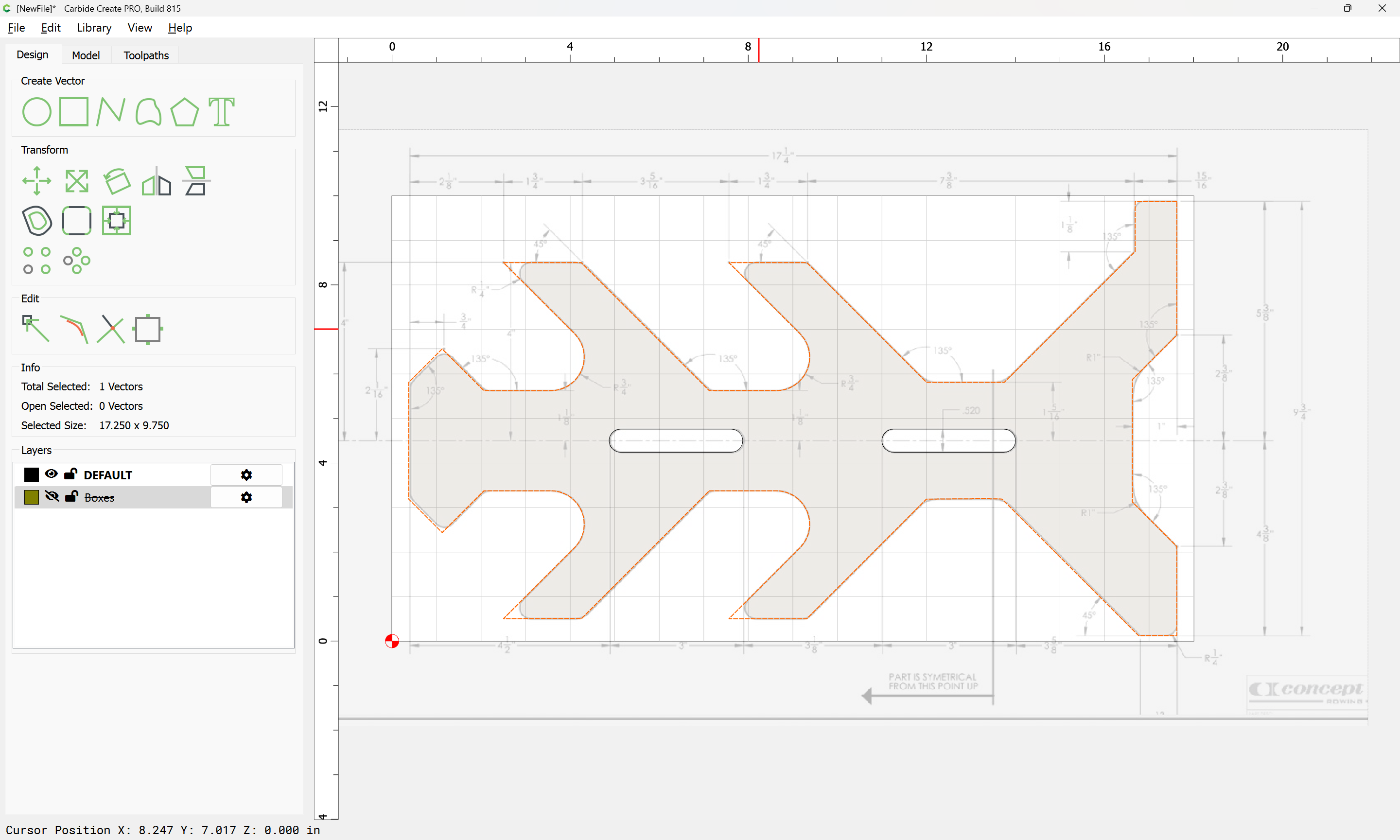
Task: Open the Library menu
Action: 94,28
